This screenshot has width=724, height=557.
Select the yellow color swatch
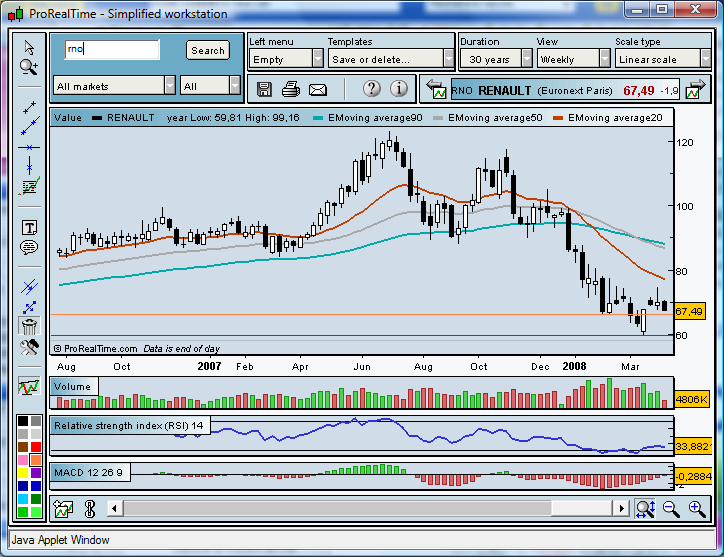pos(23,473)
